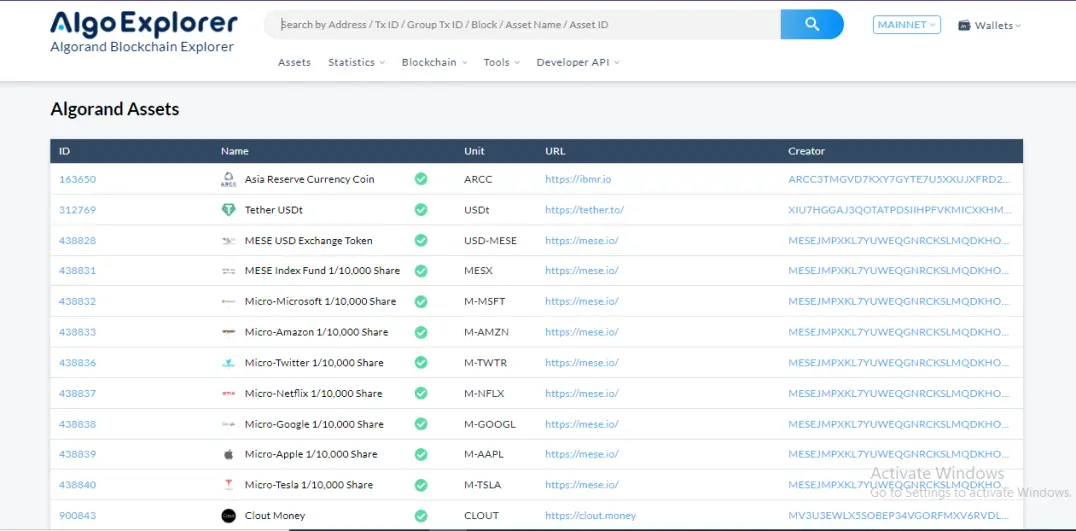Screen dimensions: 1076x531
Task: Open the MAINNET network dropdown
Action: 907,25
